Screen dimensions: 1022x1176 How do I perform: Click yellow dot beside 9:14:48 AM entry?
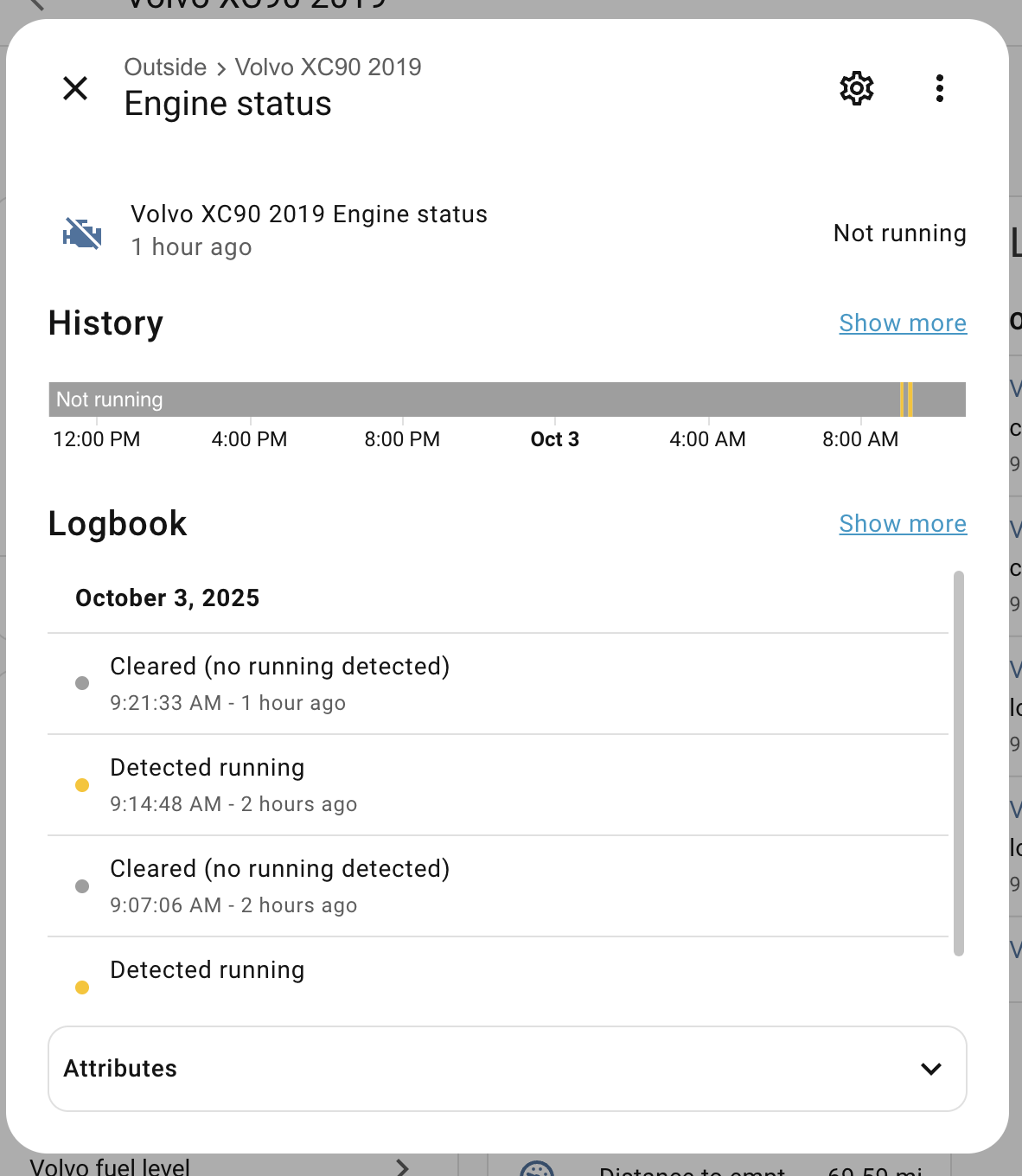pyautogui.click(x=82, y=785)
